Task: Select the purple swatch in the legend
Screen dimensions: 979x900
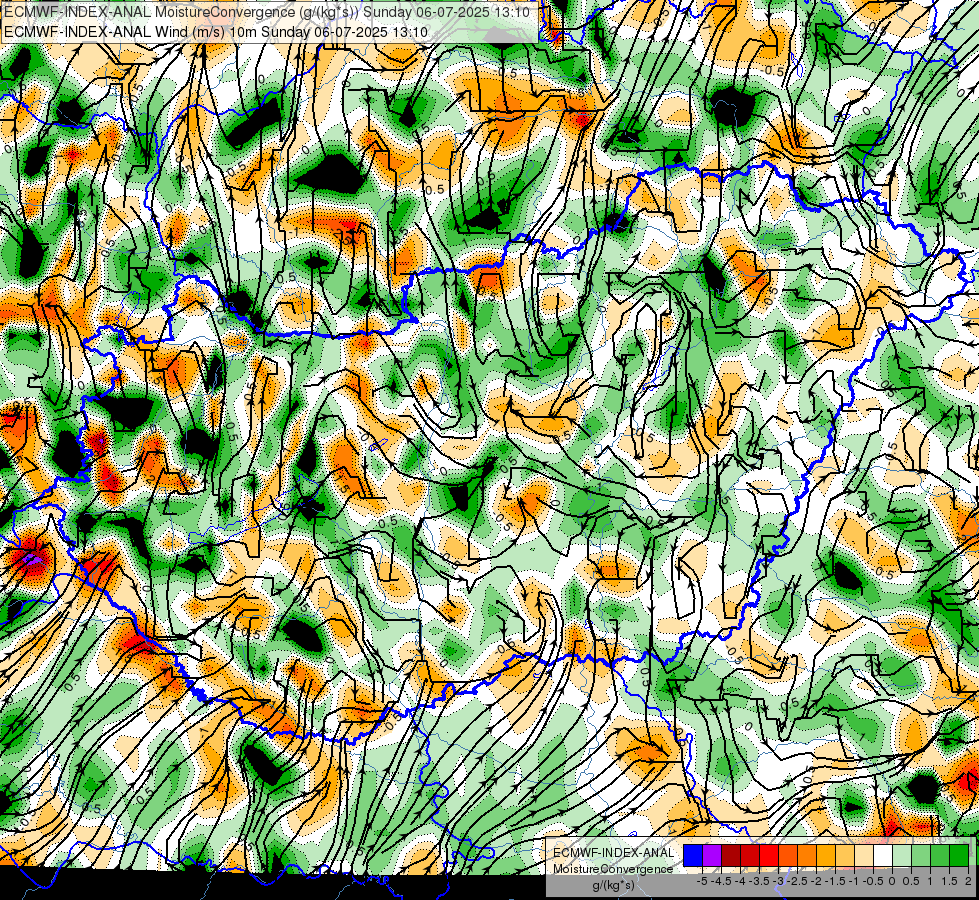Action: click(x=712, y=855)
